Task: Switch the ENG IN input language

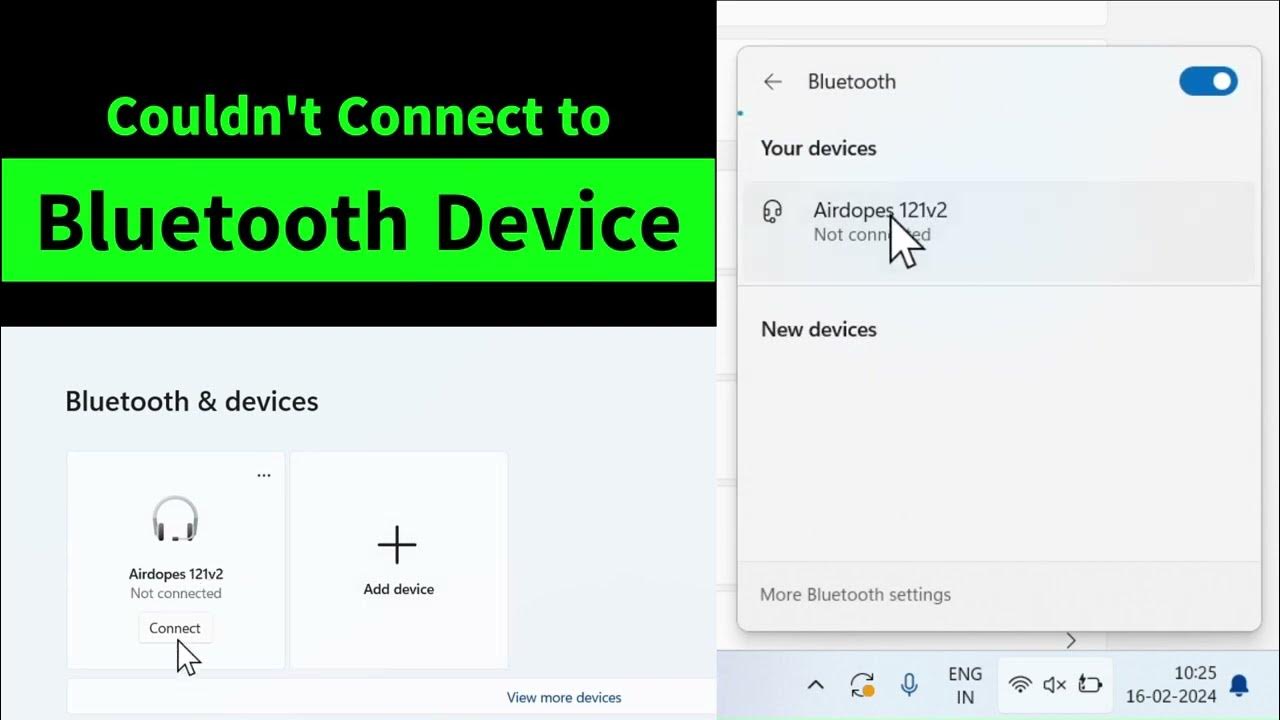Action: coord(965,686)
